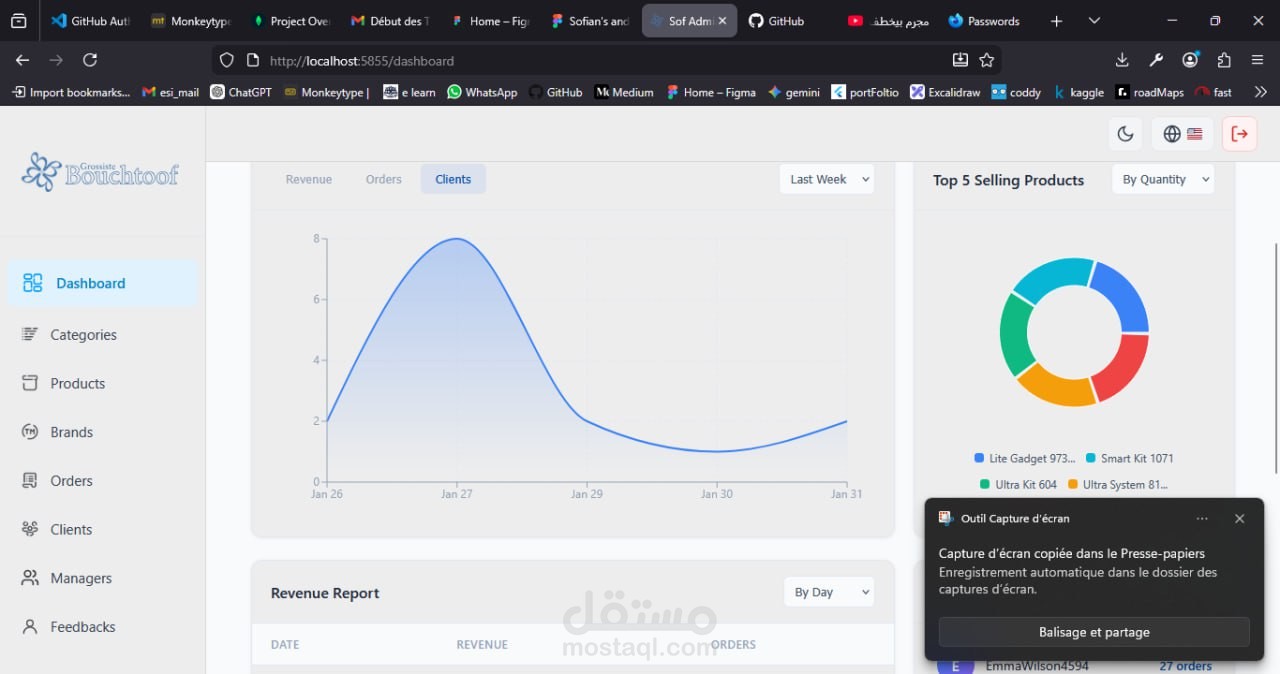
Task: Reload the page with refresh icon
Action: pos(90,60)
